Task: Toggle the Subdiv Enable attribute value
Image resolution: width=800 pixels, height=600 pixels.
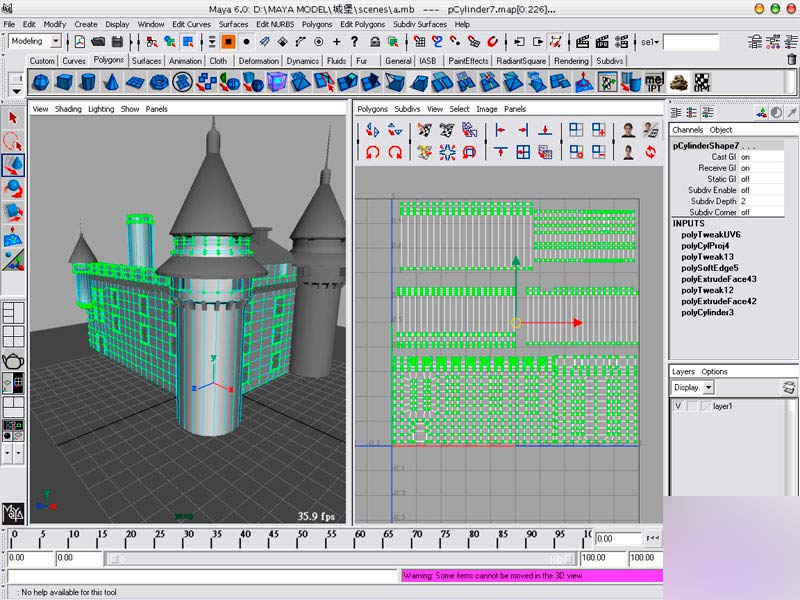Action: pyautogui.click(x=750, y=190)
